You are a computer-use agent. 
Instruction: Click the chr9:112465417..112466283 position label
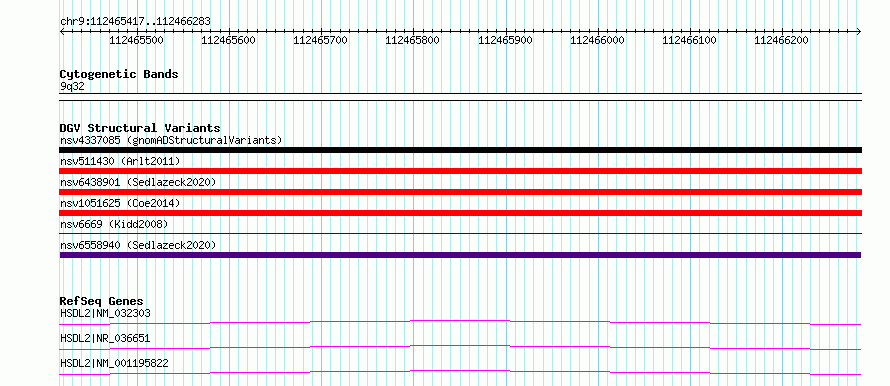click(x=135, y=21)
